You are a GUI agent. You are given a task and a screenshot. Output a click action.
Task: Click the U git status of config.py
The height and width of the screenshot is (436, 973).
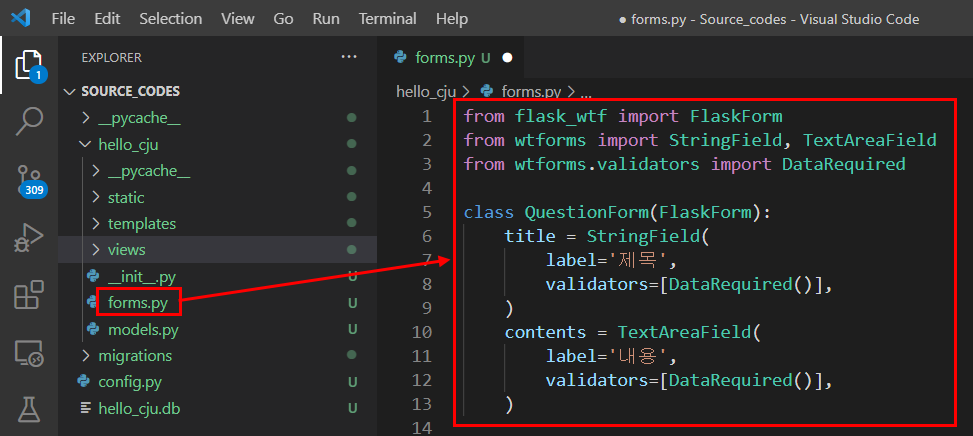click(352, 382)
